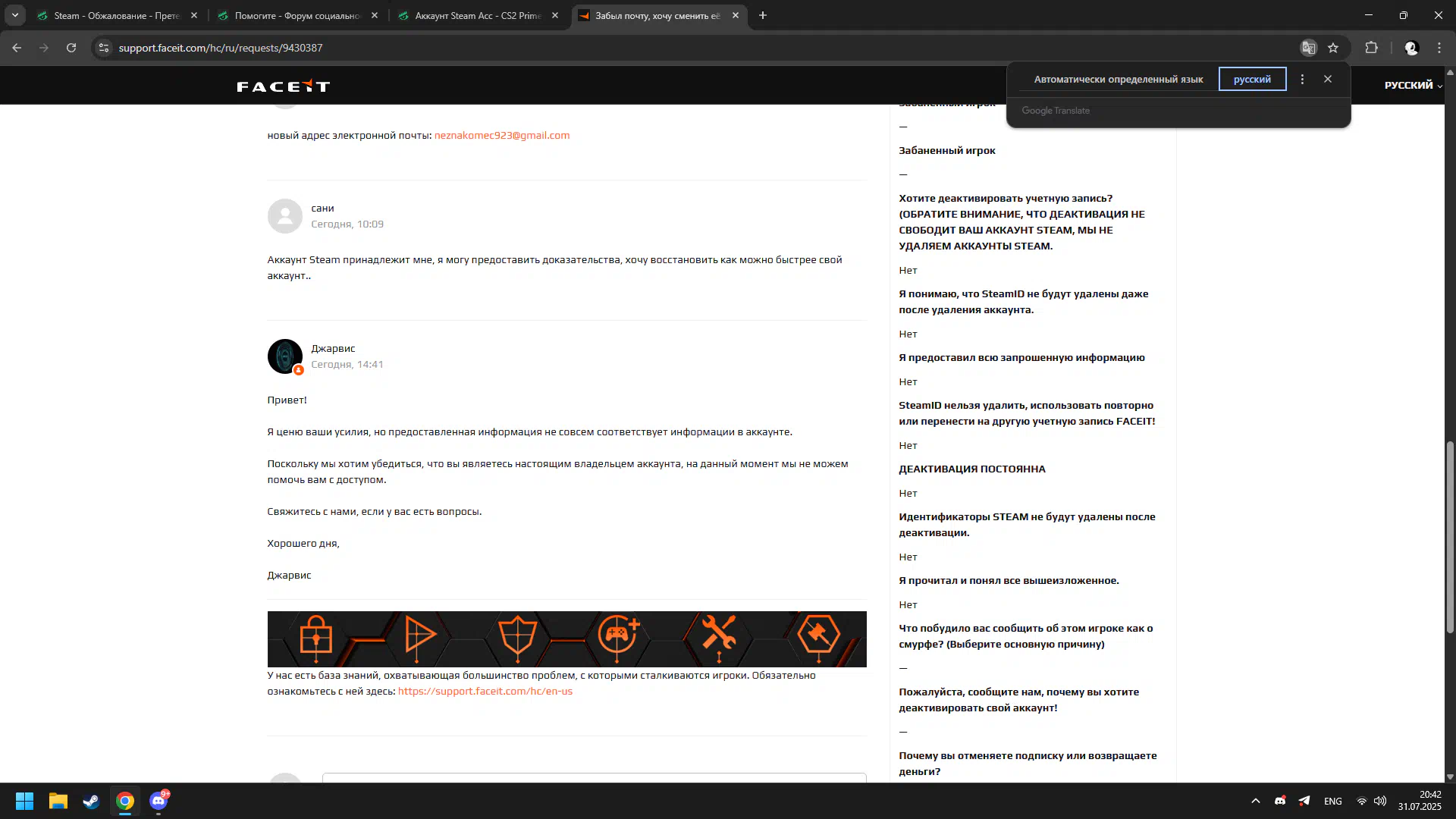Switch to the Steam Обжалование tab
This screenshot has height=819, width=1456.
tap(117, 15)
